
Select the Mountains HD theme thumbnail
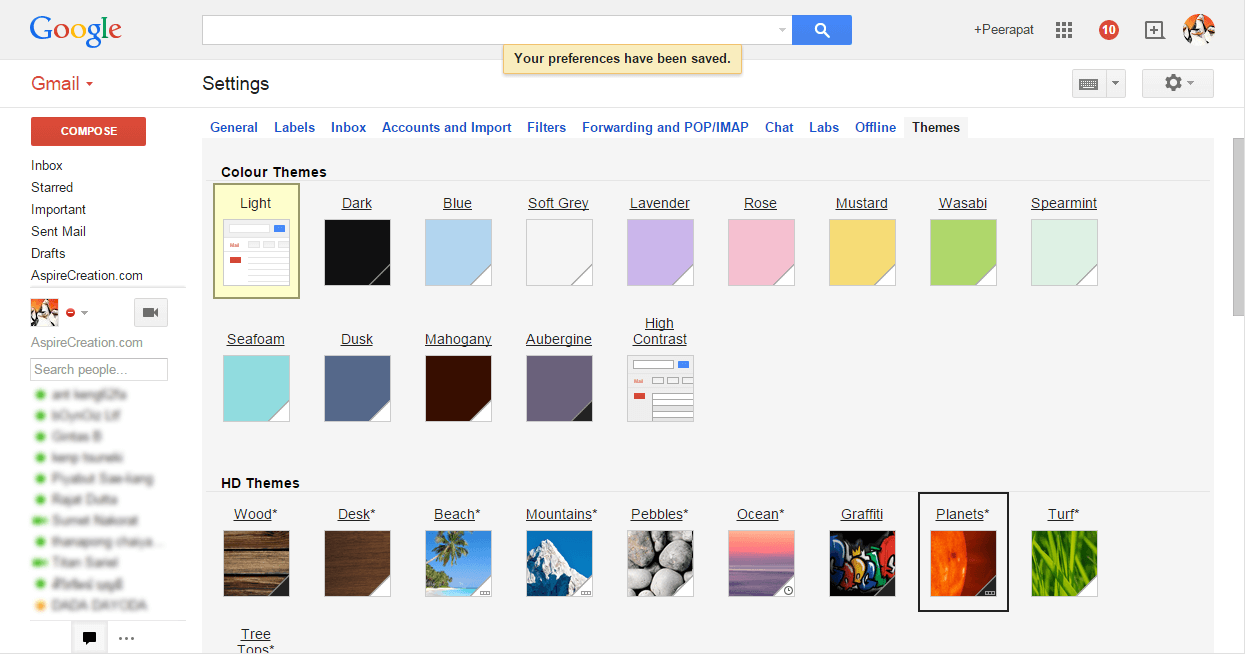point(559,563)
